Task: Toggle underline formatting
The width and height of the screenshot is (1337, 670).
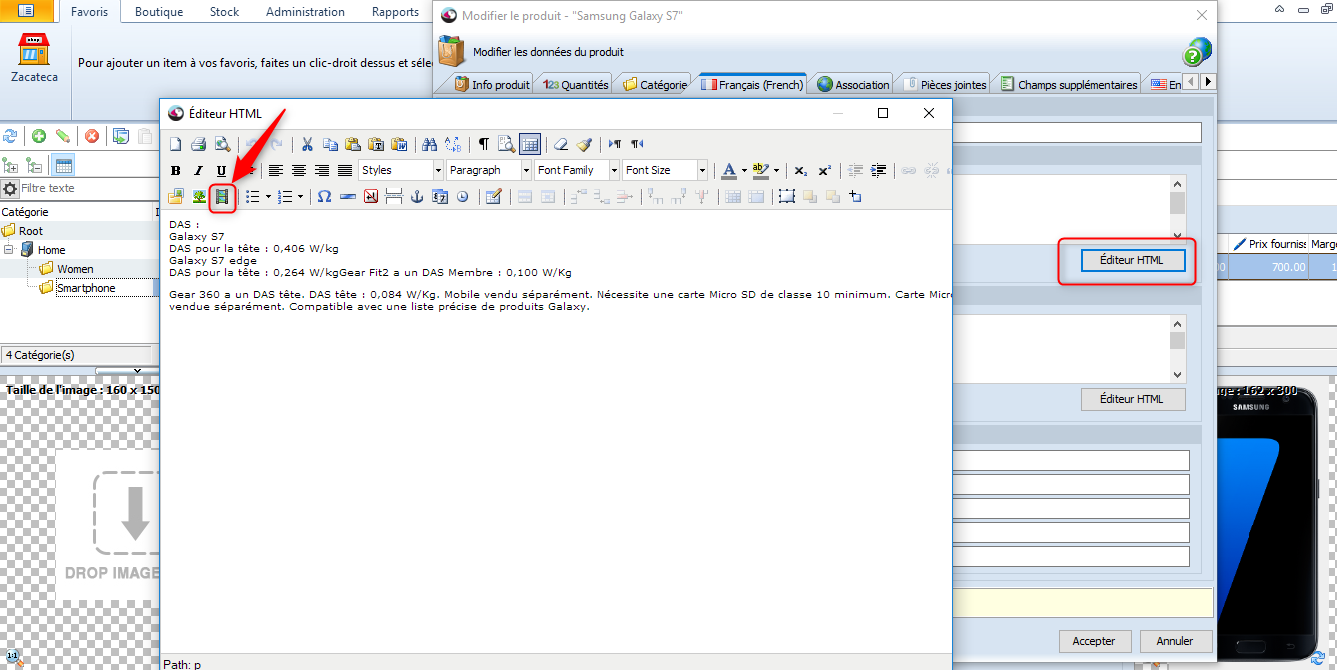Action: (x=222, y=171)
